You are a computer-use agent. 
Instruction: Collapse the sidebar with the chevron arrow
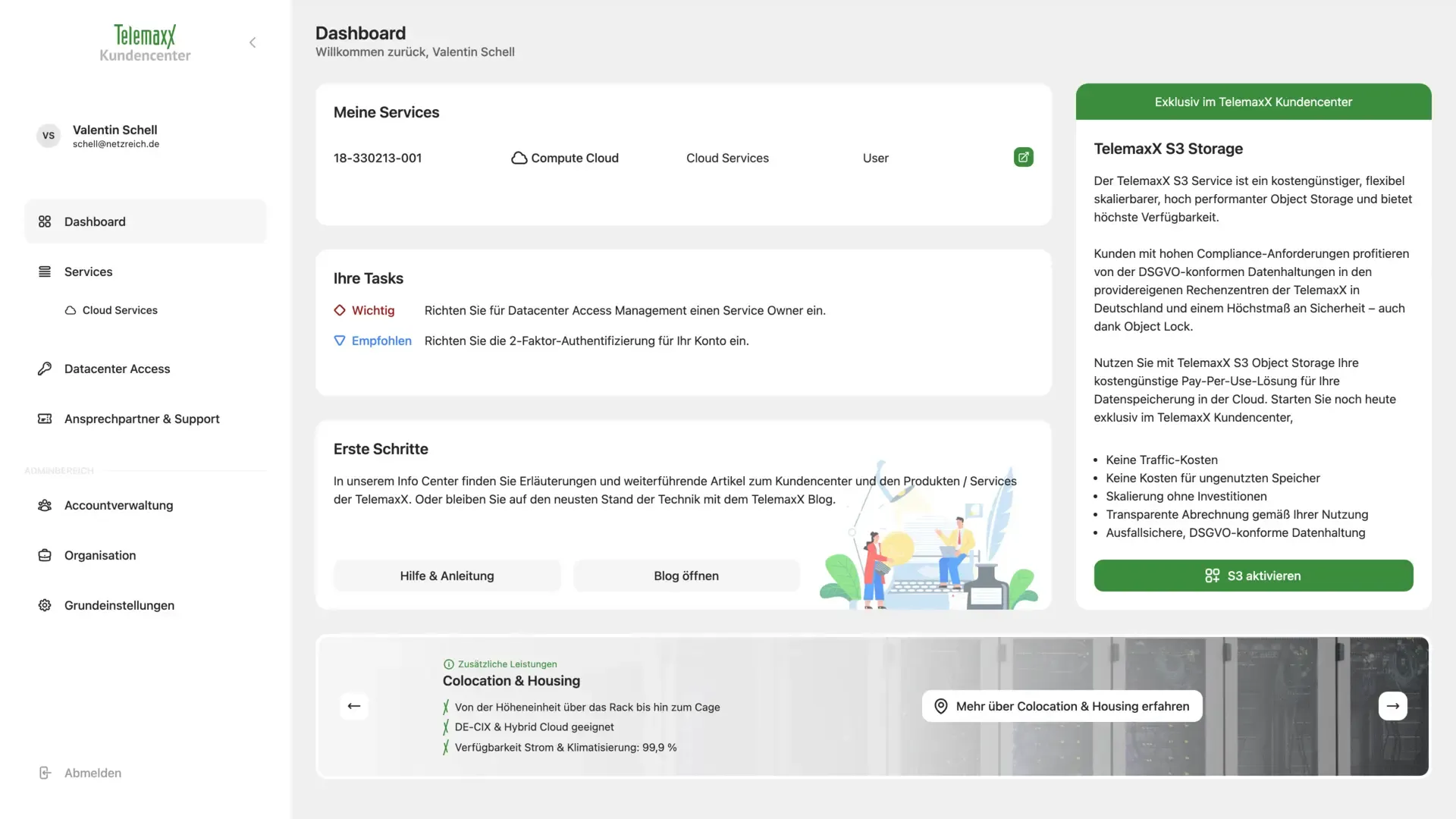point(253,42)
